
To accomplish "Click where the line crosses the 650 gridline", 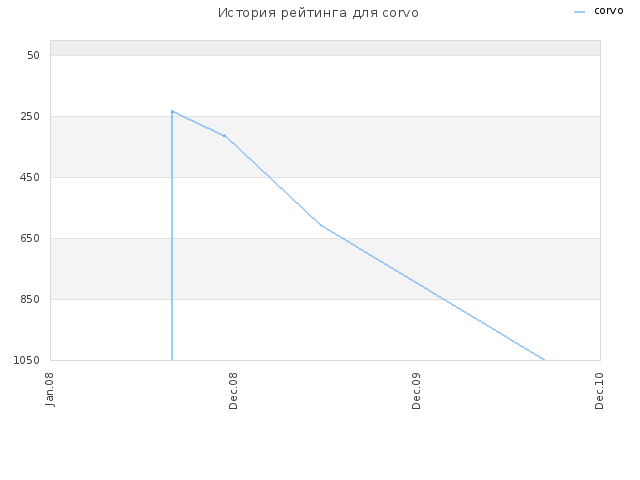I will 340,238.
